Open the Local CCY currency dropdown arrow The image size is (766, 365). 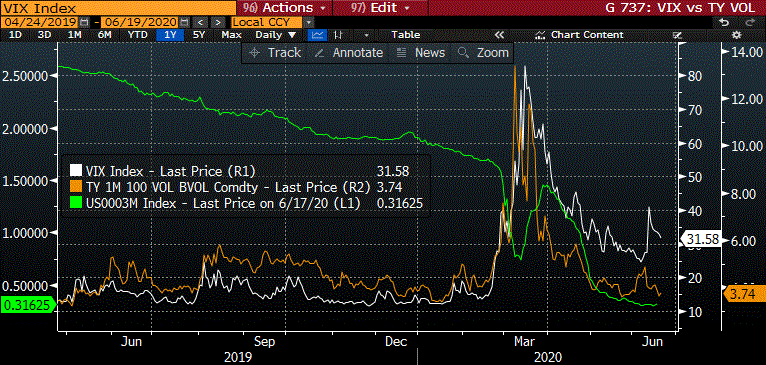pos(308,22)
